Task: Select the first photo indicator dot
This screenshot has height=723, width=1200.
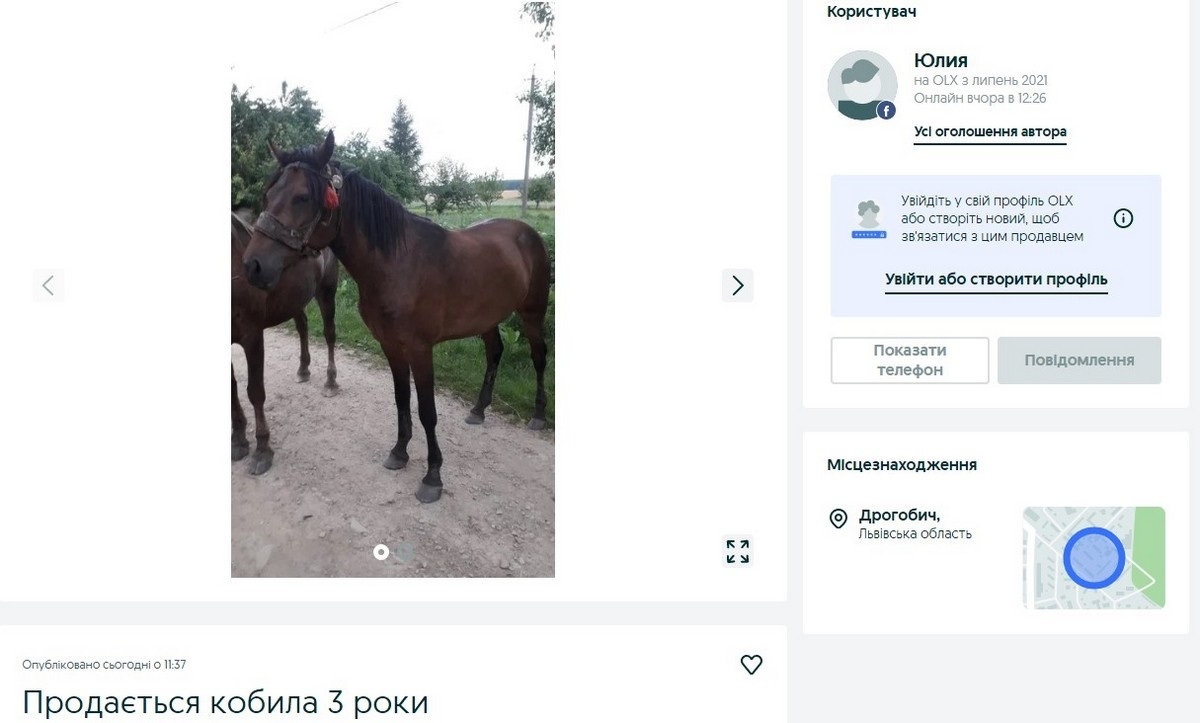Action: [x=380, y=552]
